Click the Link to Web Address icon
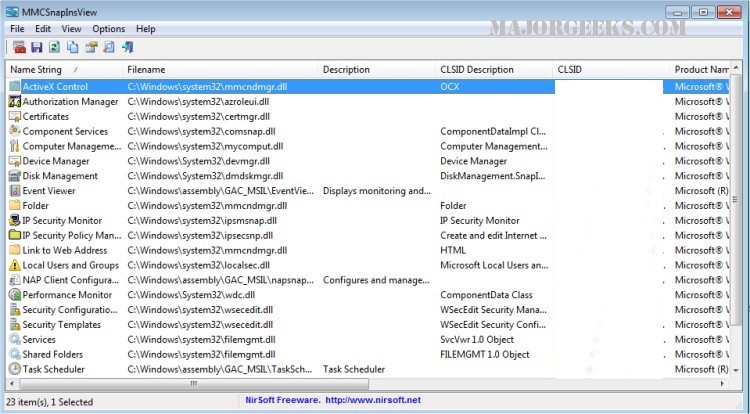The height and width of the screenshot is (414, 750). [15, 250]
